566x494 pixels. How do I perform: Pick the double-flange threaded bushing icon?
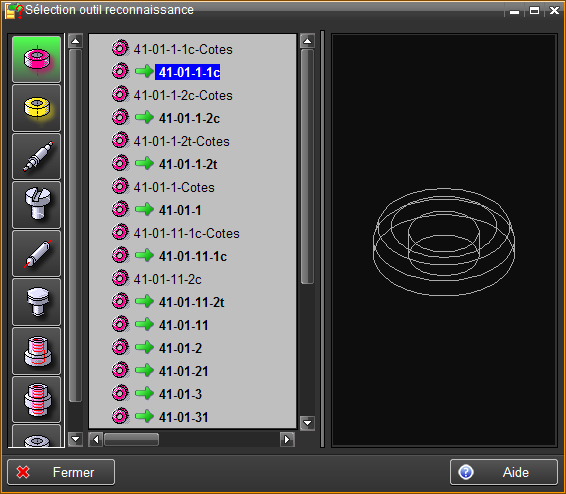pos(36,399)
